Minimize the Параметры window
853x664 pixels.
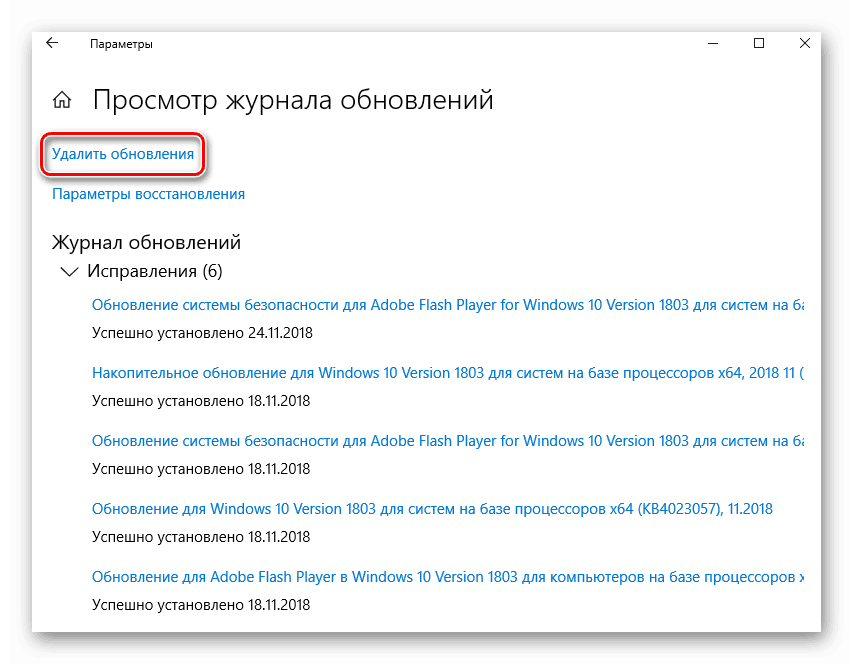(x=713, y=43)
